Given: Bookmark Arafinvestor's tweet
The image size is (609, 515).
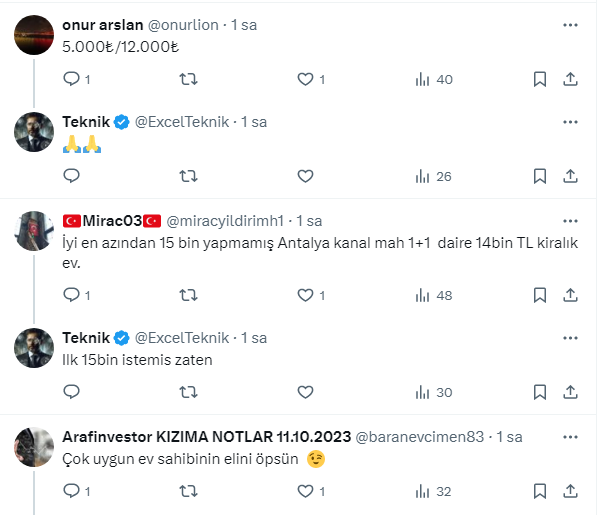Looking at the screenshot, I should tap(540, 491).
